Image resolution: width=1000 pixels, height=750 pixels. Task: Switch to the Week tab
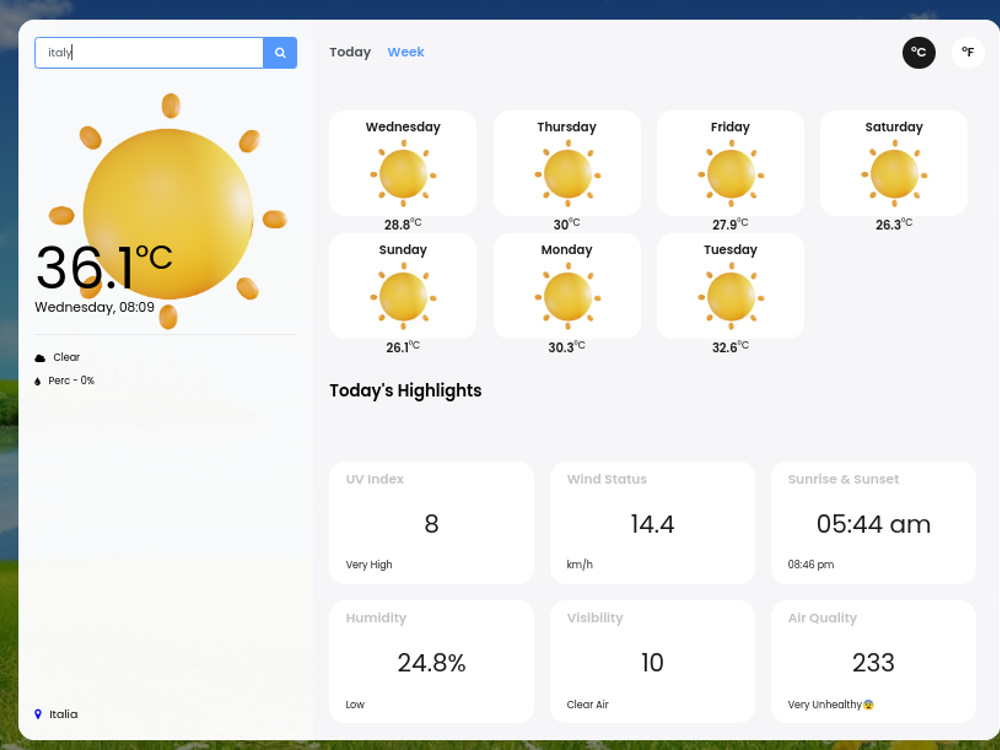[x=406, y=52]
